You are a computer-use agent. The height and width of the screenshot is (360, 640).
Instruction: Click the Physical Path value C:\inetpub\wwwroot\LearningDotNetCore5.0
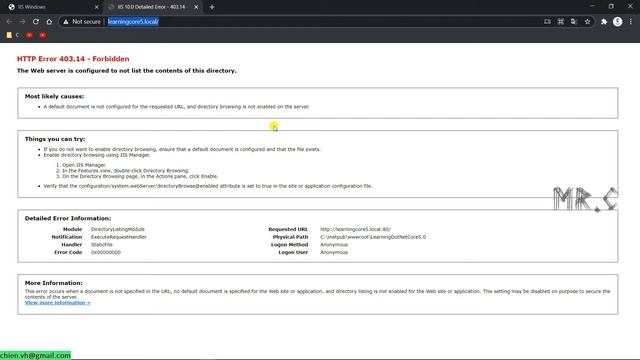click(x=373, y=237)
